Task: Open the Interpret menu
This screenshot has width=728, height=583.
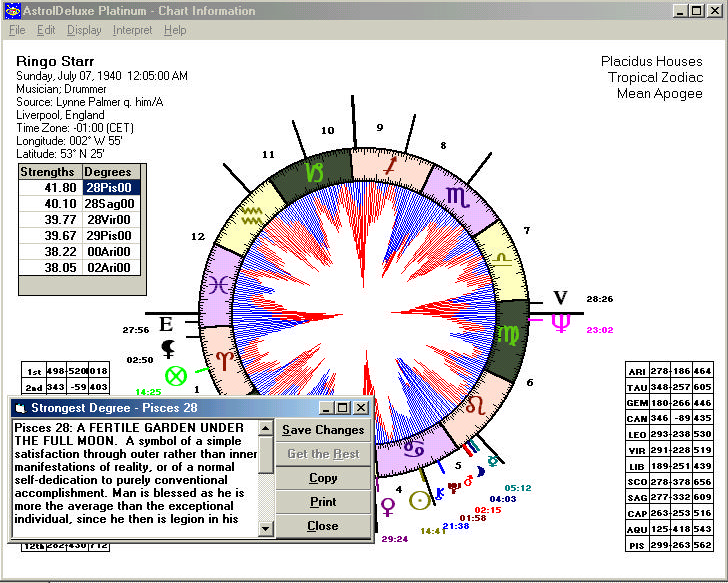Action: (x=132, y=30)
